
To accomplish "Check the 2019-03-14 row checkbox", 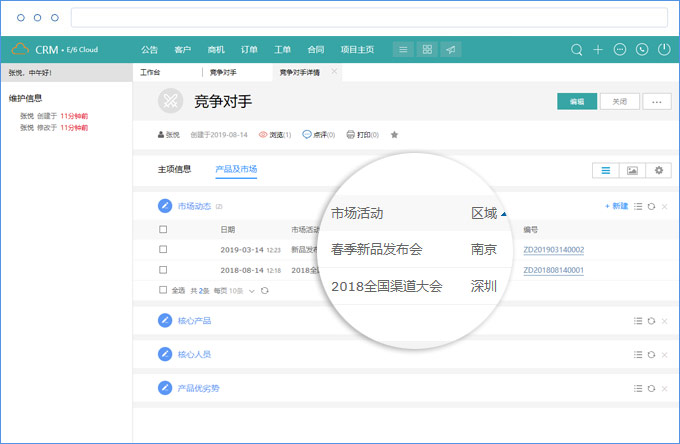I will (163, 249).
